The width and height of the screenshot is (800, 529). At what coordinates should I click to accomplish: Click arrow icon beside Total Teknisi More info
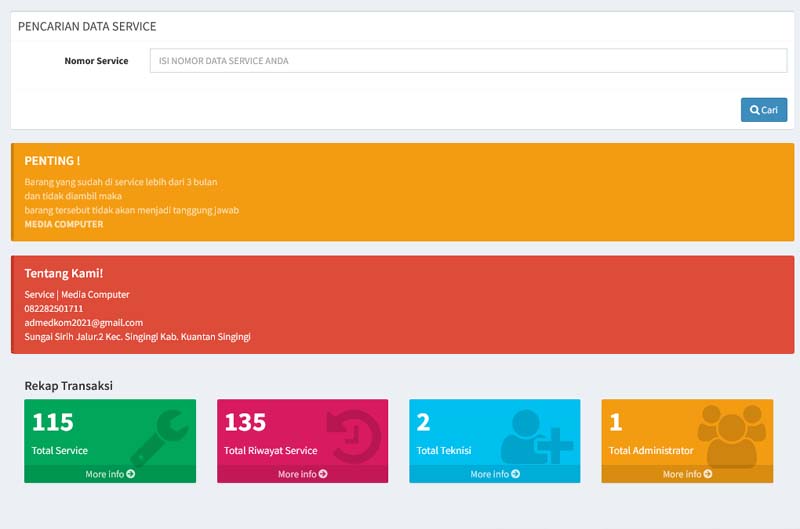pos(516,474)
